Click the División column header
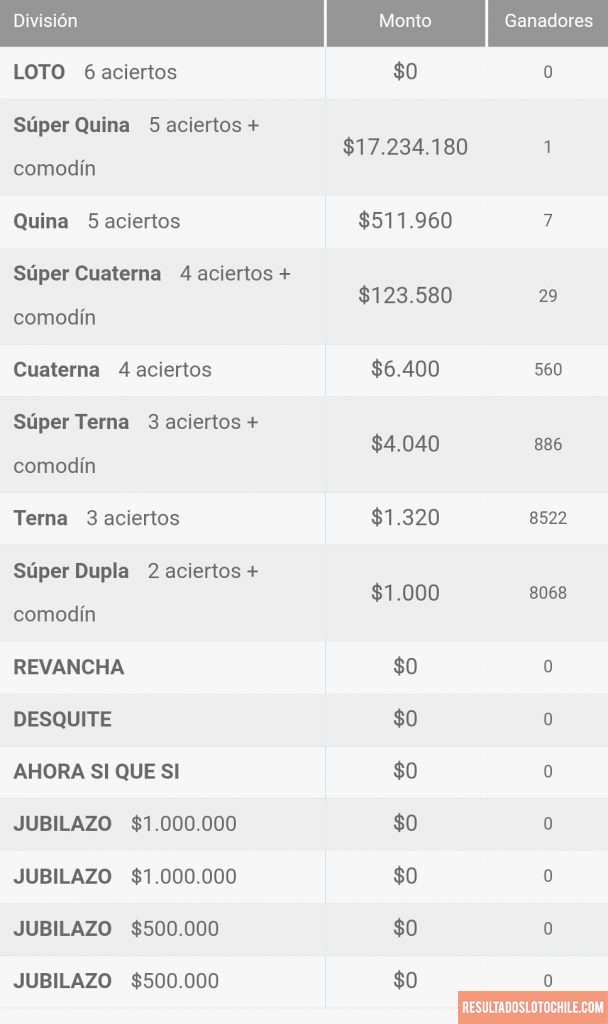The width and height of the screenshot is (608, 1024). tap(45, 21)
